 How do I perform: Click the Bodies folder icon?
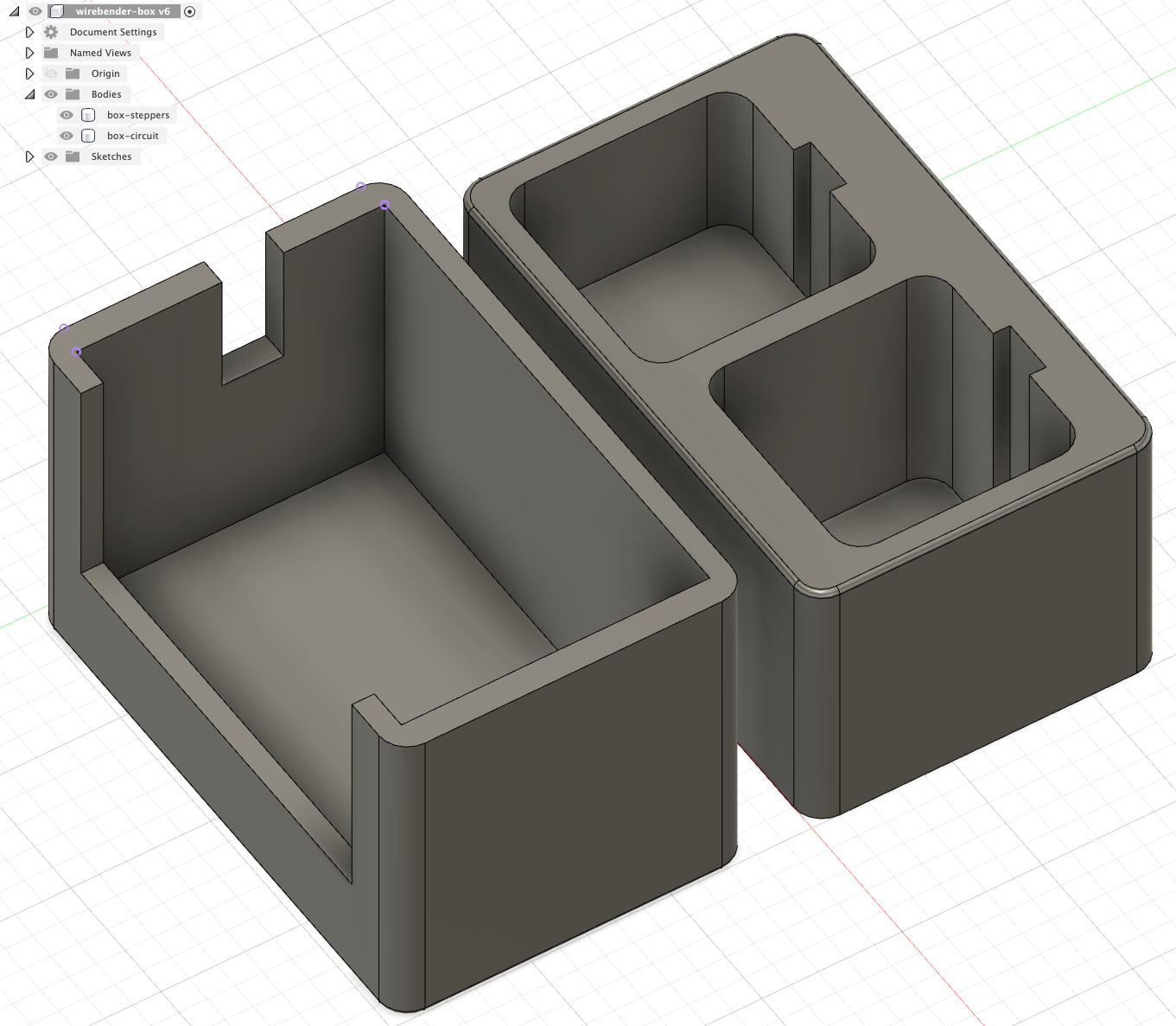click(x=73, y=94)
